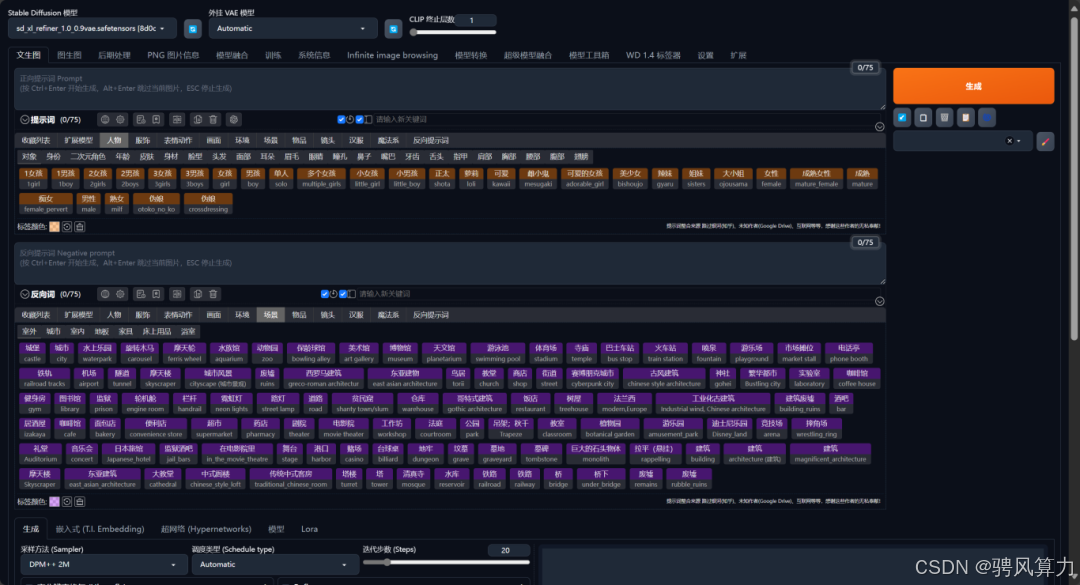Click square icon under 生成 button
Viewport: 1080px width, 585px height.
tap(923, 118)
